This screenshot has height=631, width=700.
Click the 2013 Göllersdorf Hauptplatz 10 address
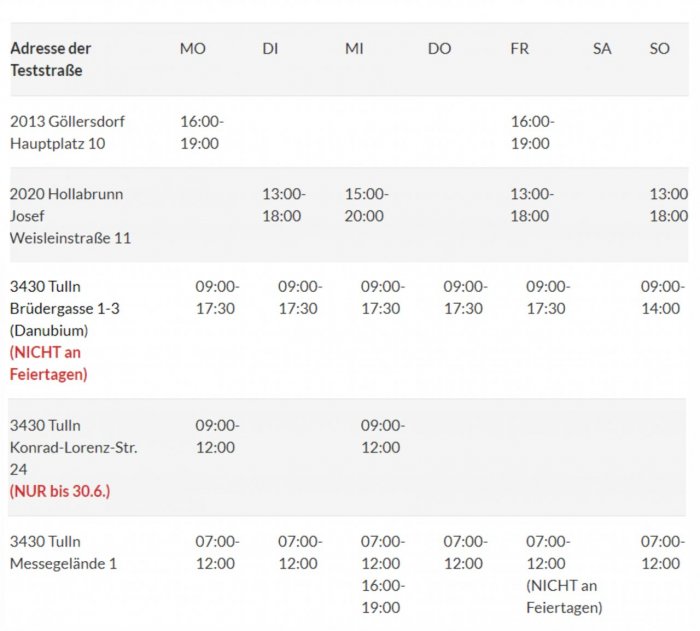(x=67, y=132)
